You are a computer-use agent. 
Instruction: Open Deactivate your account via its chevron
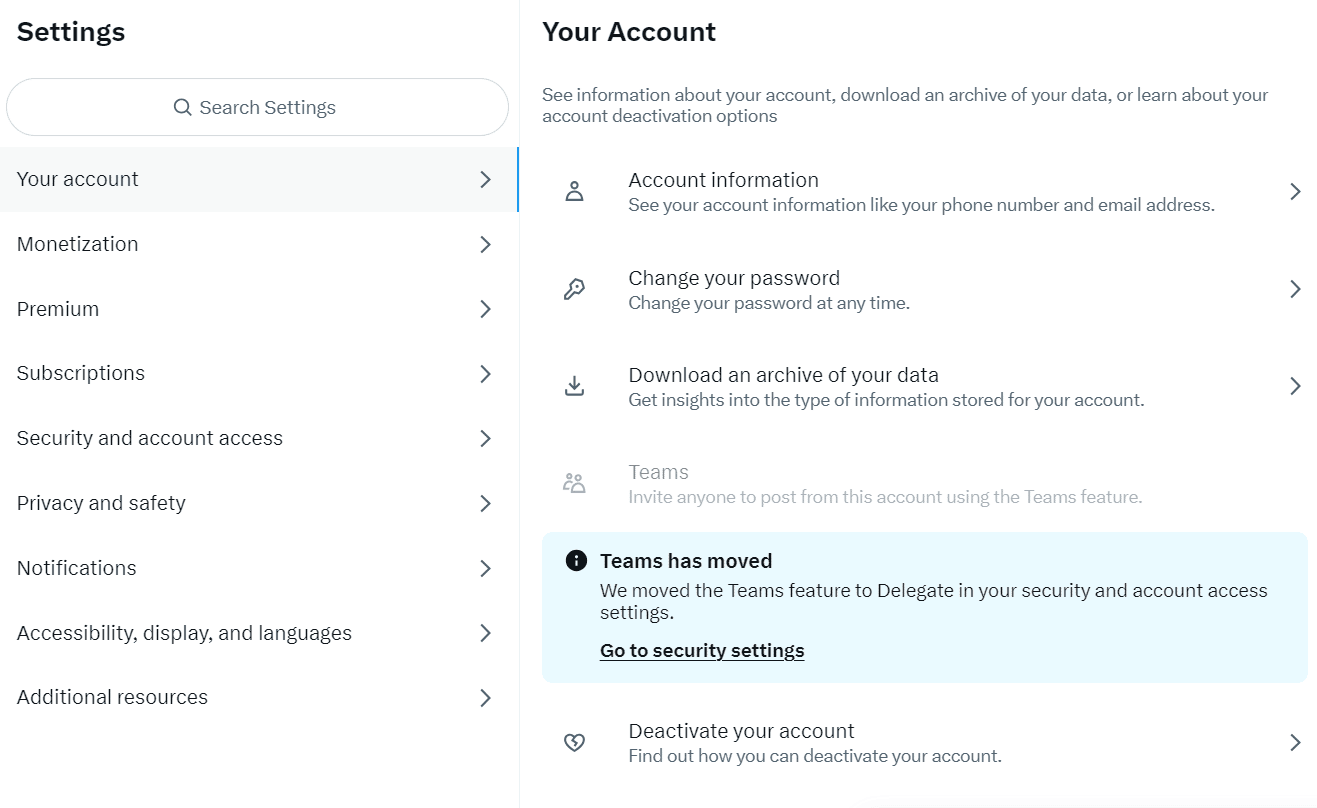coord(1295,743)
